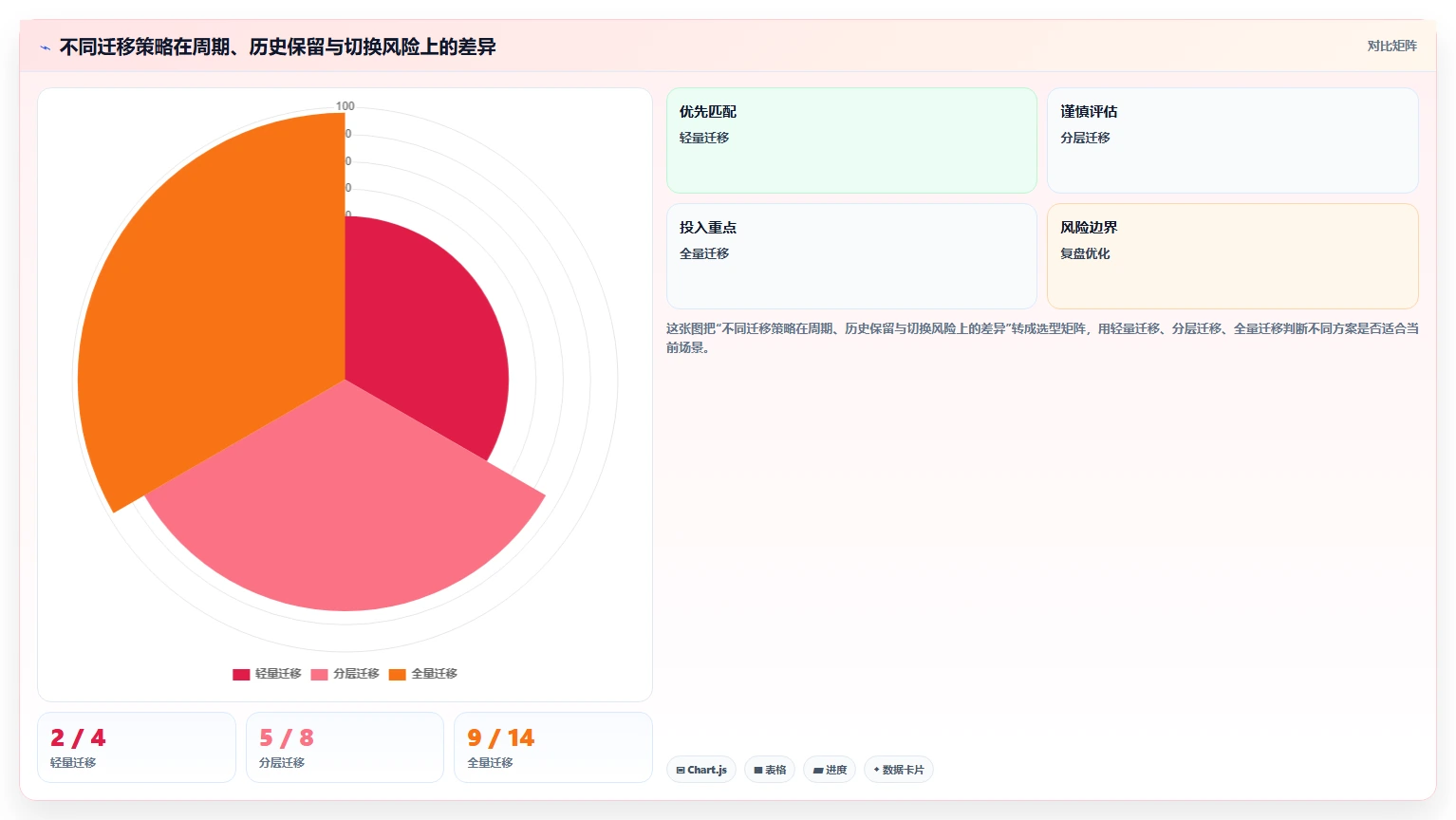The width and height of the screenshot is (1456, 820).
Task: Click the chart icon in Chart.js chip
Action: point(681,771)
